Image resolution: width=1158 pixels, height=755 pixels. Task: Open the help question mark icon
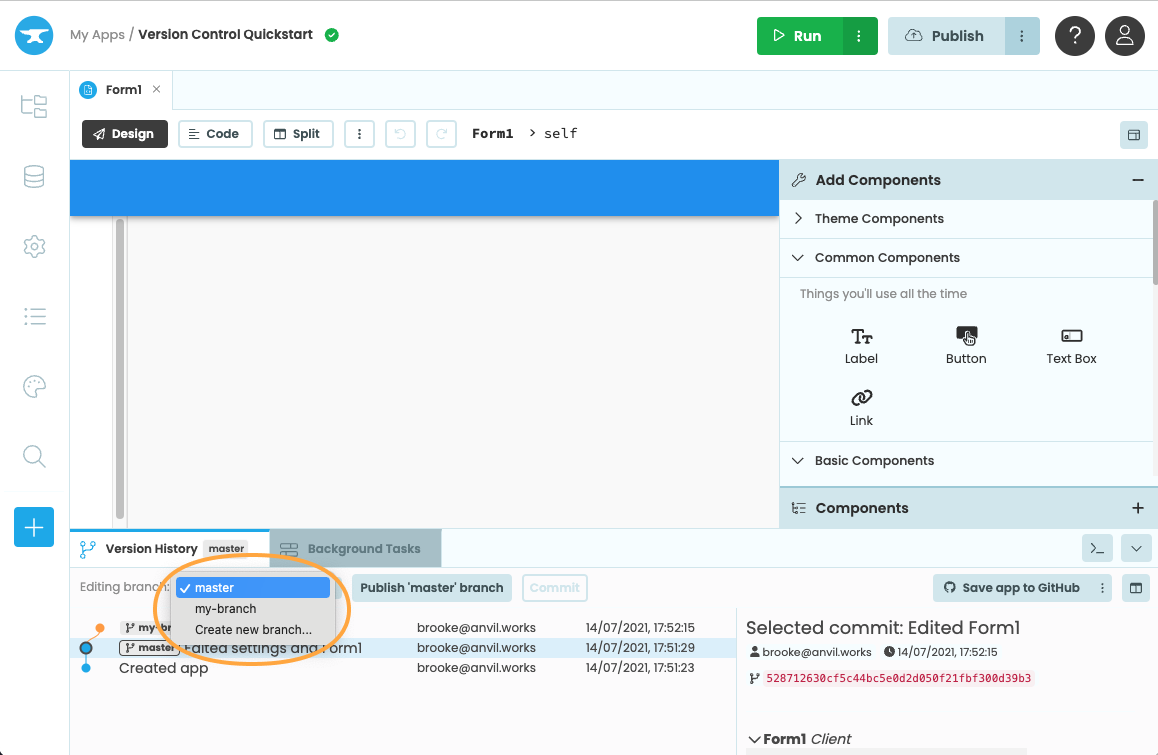pos(1074,36)
